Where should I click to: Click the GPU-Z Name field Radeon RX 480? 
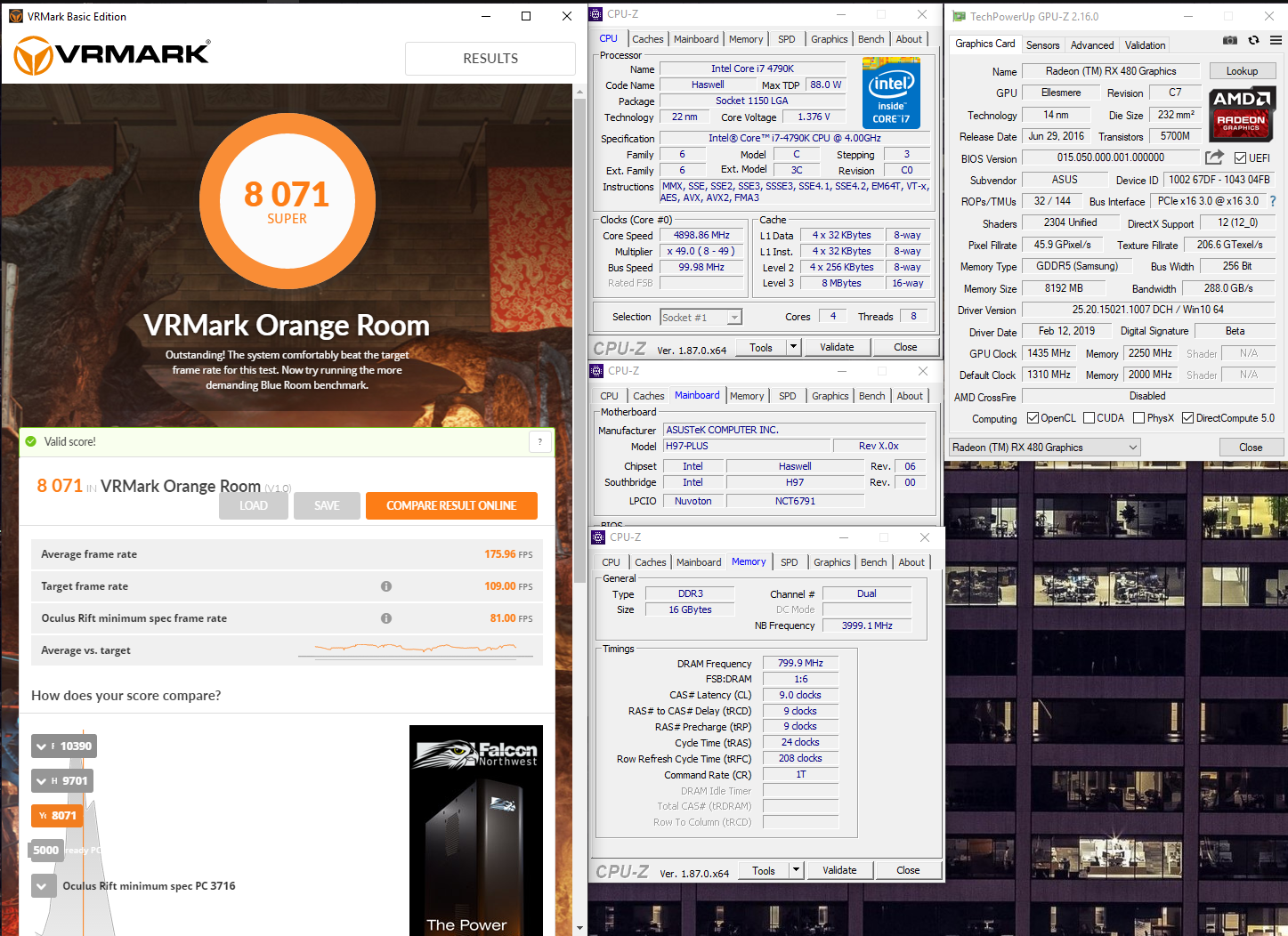click(x=1111, y=71)
